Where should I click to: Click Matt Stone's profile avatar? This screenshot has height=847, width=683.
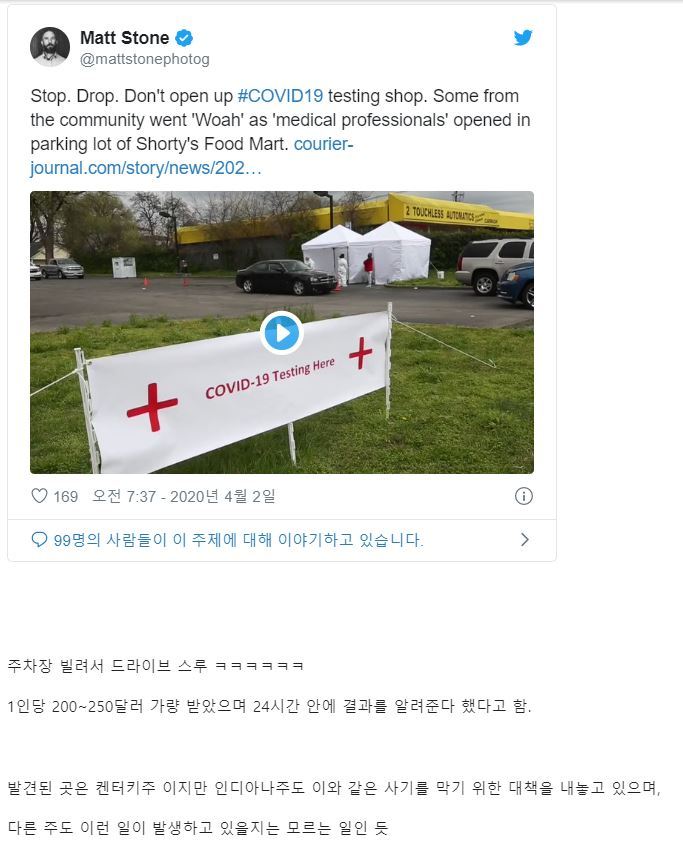(50, 47)
